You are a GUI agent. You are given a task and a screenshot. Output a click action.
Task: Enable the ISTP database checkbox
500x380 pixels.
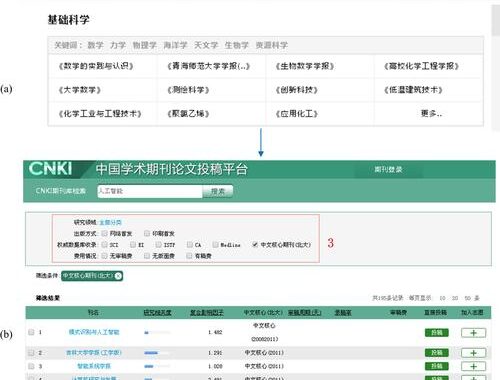coord(158,245)
